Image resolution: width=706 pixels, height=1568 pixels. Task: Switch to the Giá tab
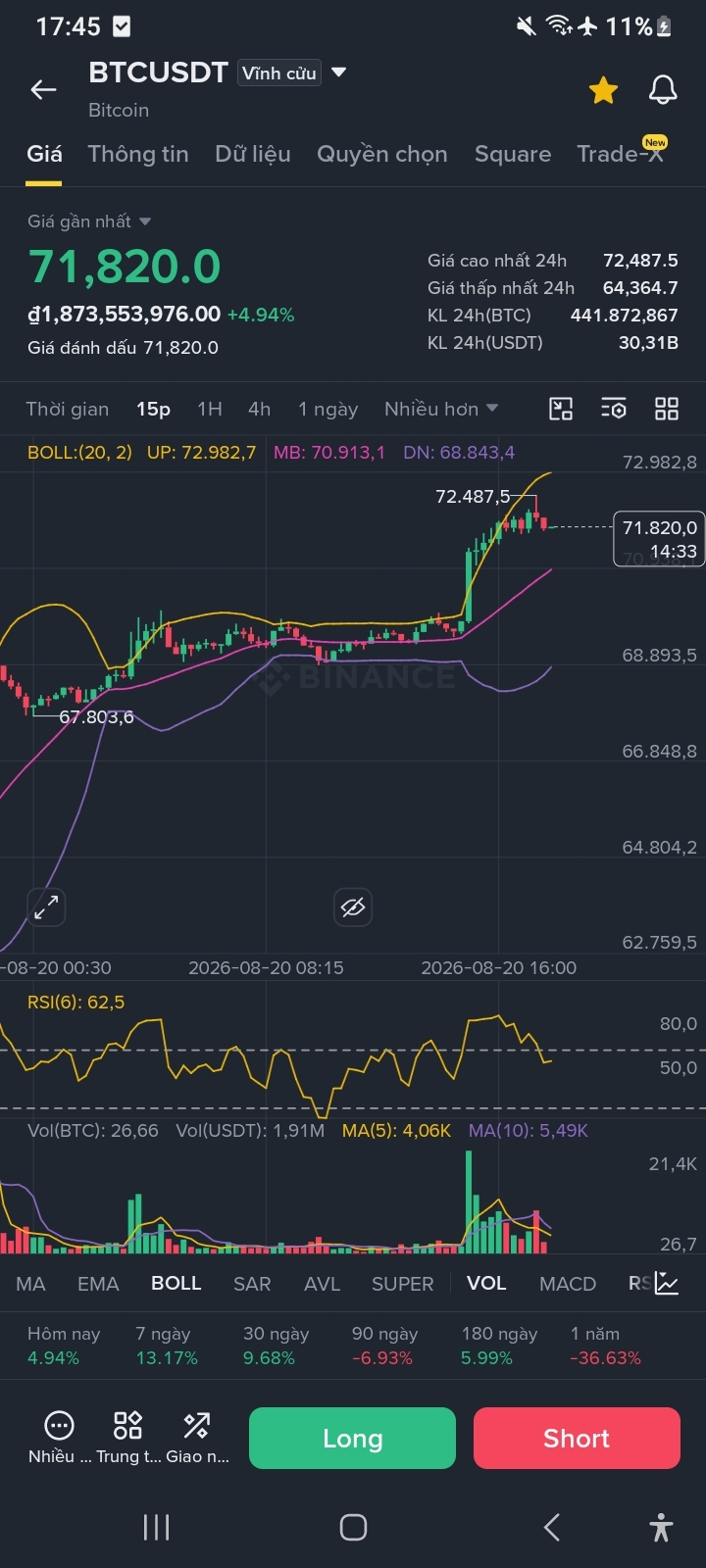tap(44, 154)
